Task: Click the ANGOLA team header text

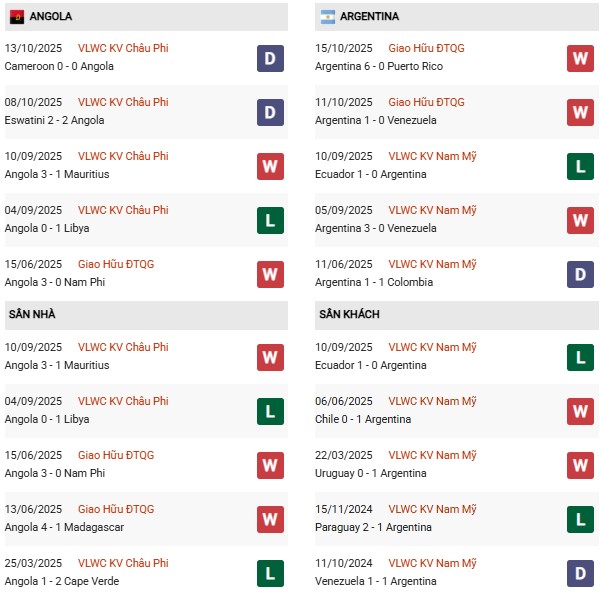Action: [x=51, y=17]
